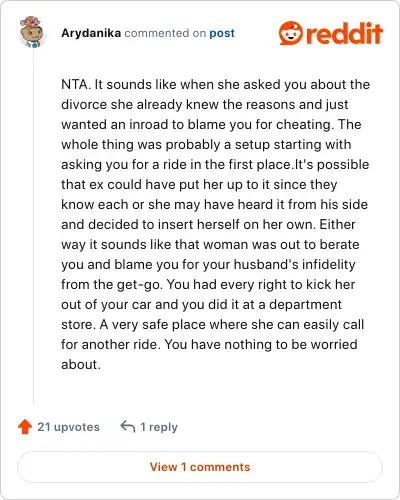Collapse the comment using the vertical thread line
Image resolution: width=400 pixels, height=500 pixels.
(33, 227)
